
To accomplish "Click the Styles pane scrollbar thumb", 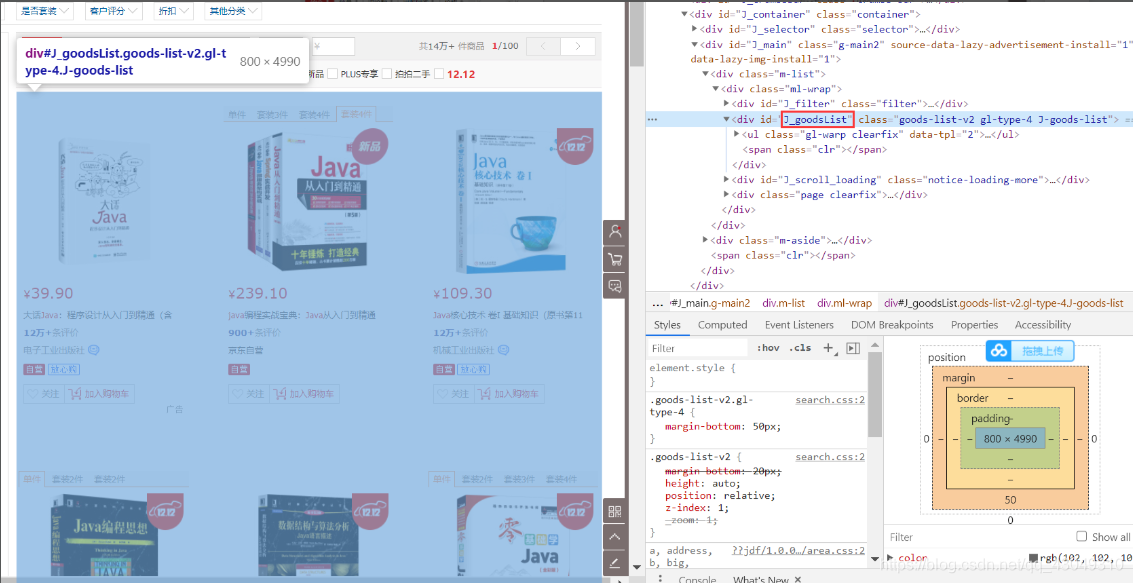I will click(874, 394).
